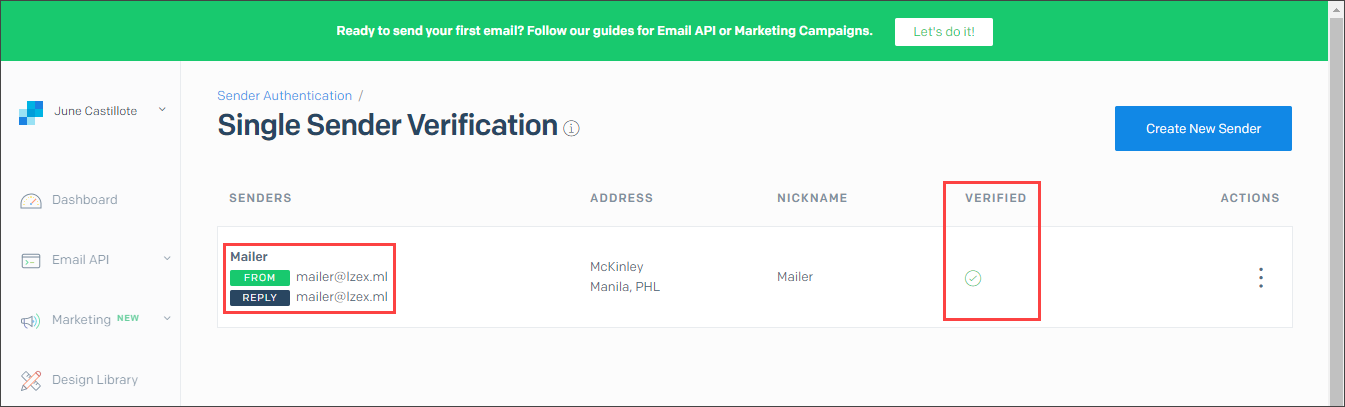Expand the Email API submenu chevron
The height and width of the screenshot is (407, 1345).
tap(167, 259)
